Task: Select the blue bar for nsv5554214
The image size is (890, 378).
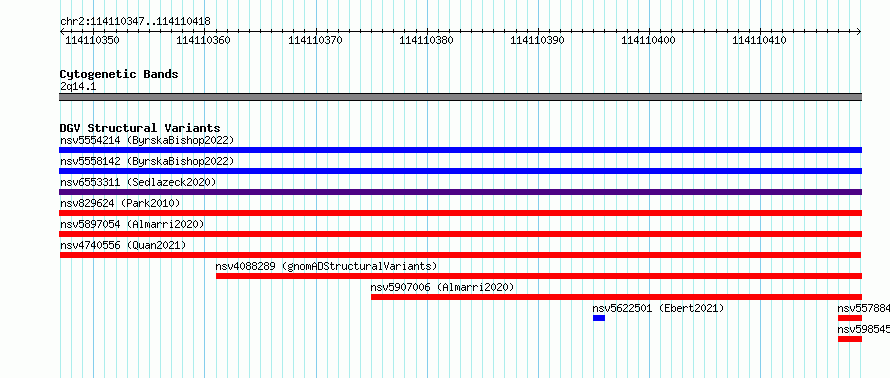Action: point(460,150)
